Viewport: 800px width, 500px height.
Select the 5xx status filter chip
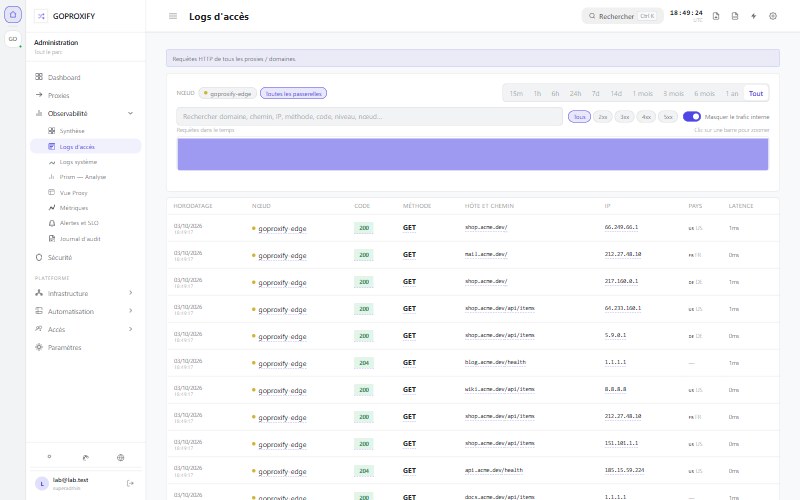coord(668,117)
